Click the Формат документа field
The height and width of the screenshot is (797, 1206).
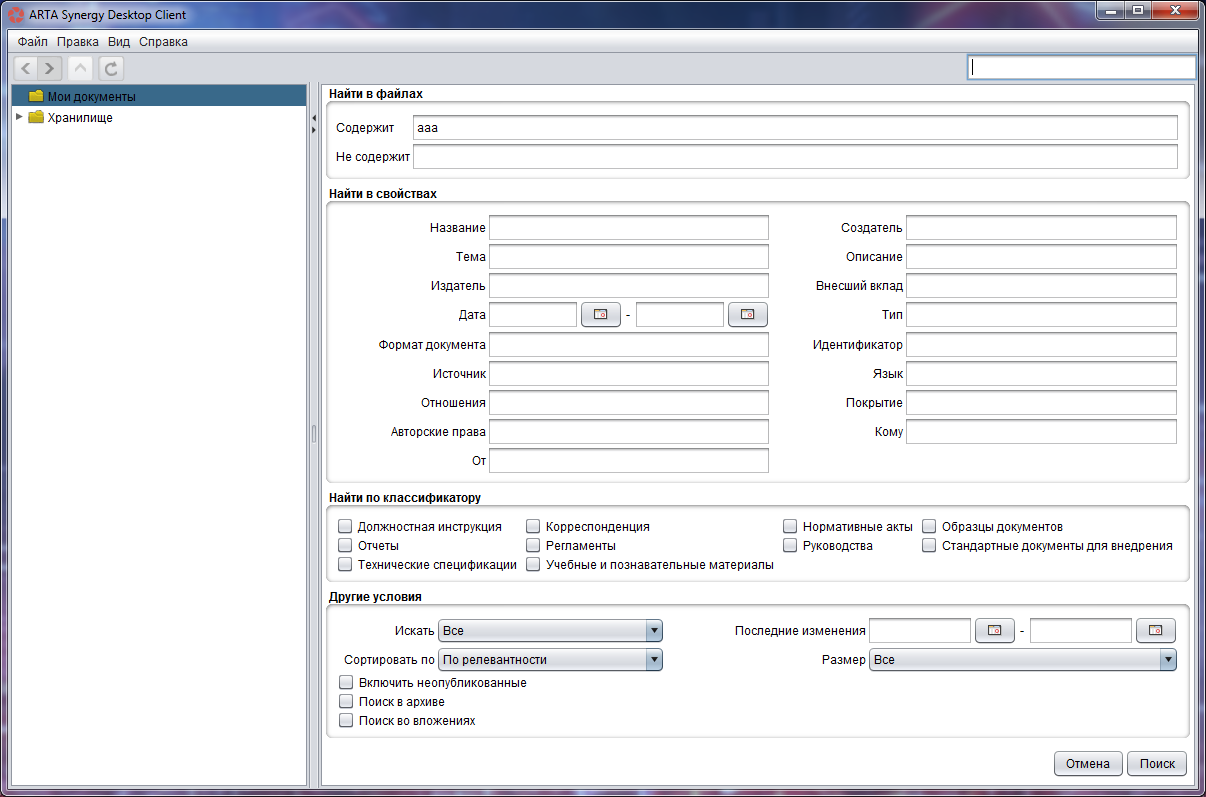point(629,344)
